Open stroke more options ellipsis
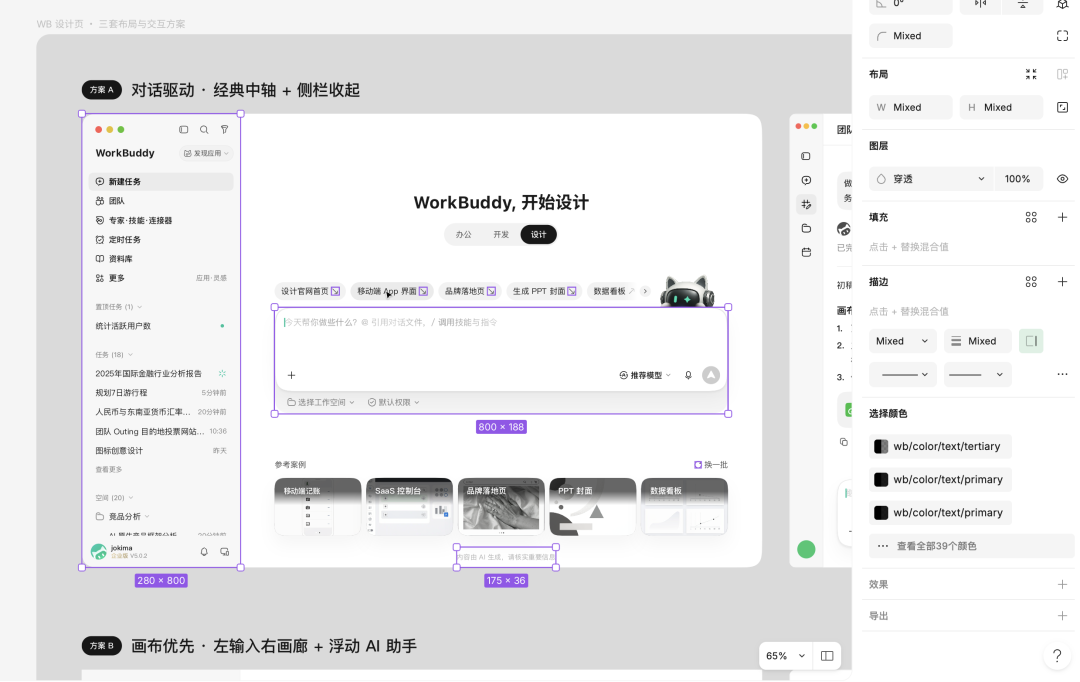 (x=1062, y=375)
